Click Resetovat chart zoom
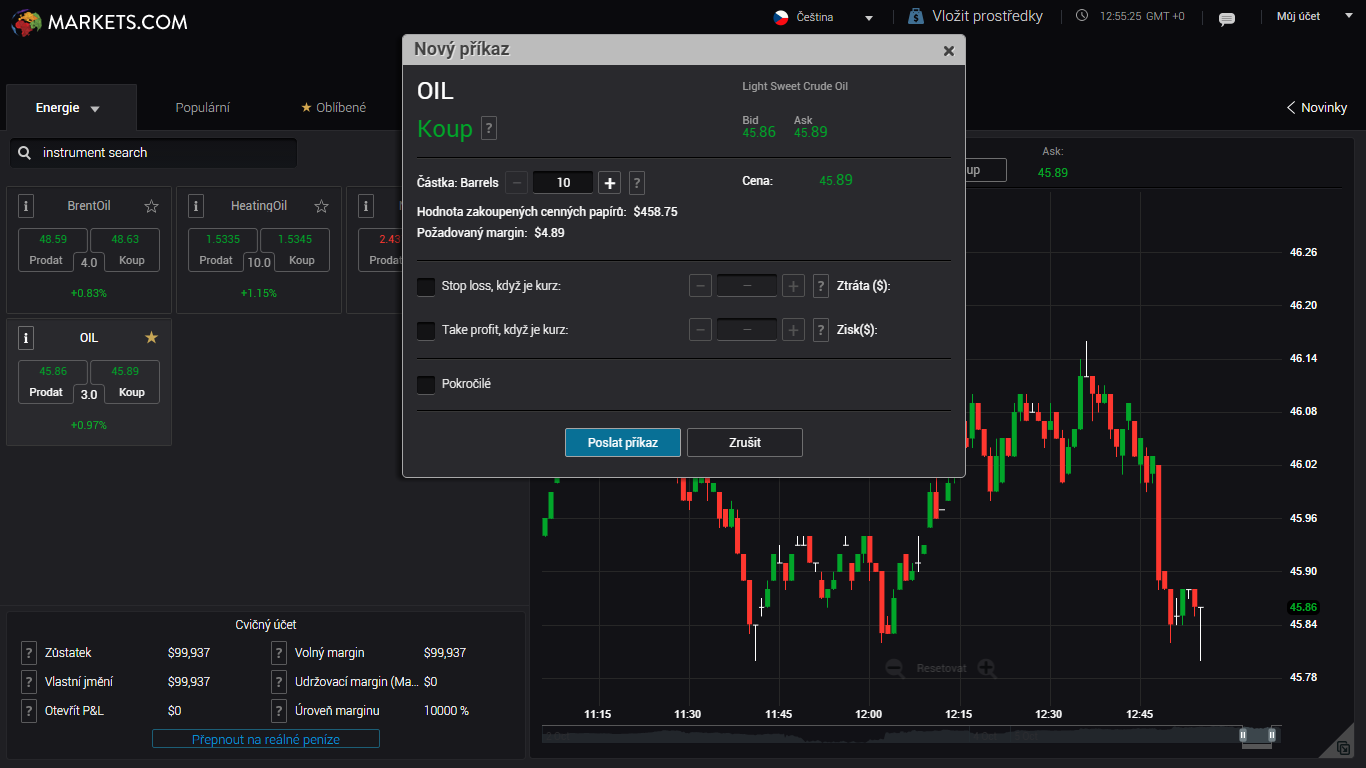The width and height of the screenshot is (1366, 768). 941,668
